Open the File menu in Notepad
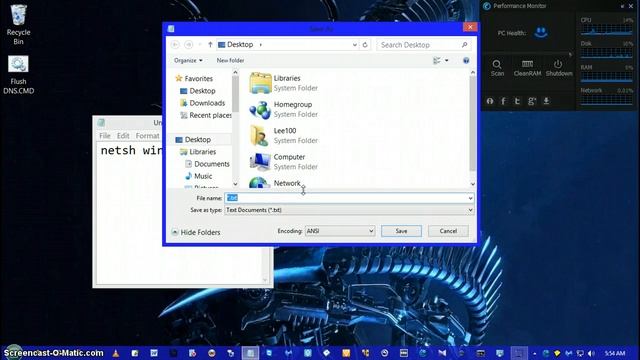Viewport: 640px width, 360px height. [104, 136]
